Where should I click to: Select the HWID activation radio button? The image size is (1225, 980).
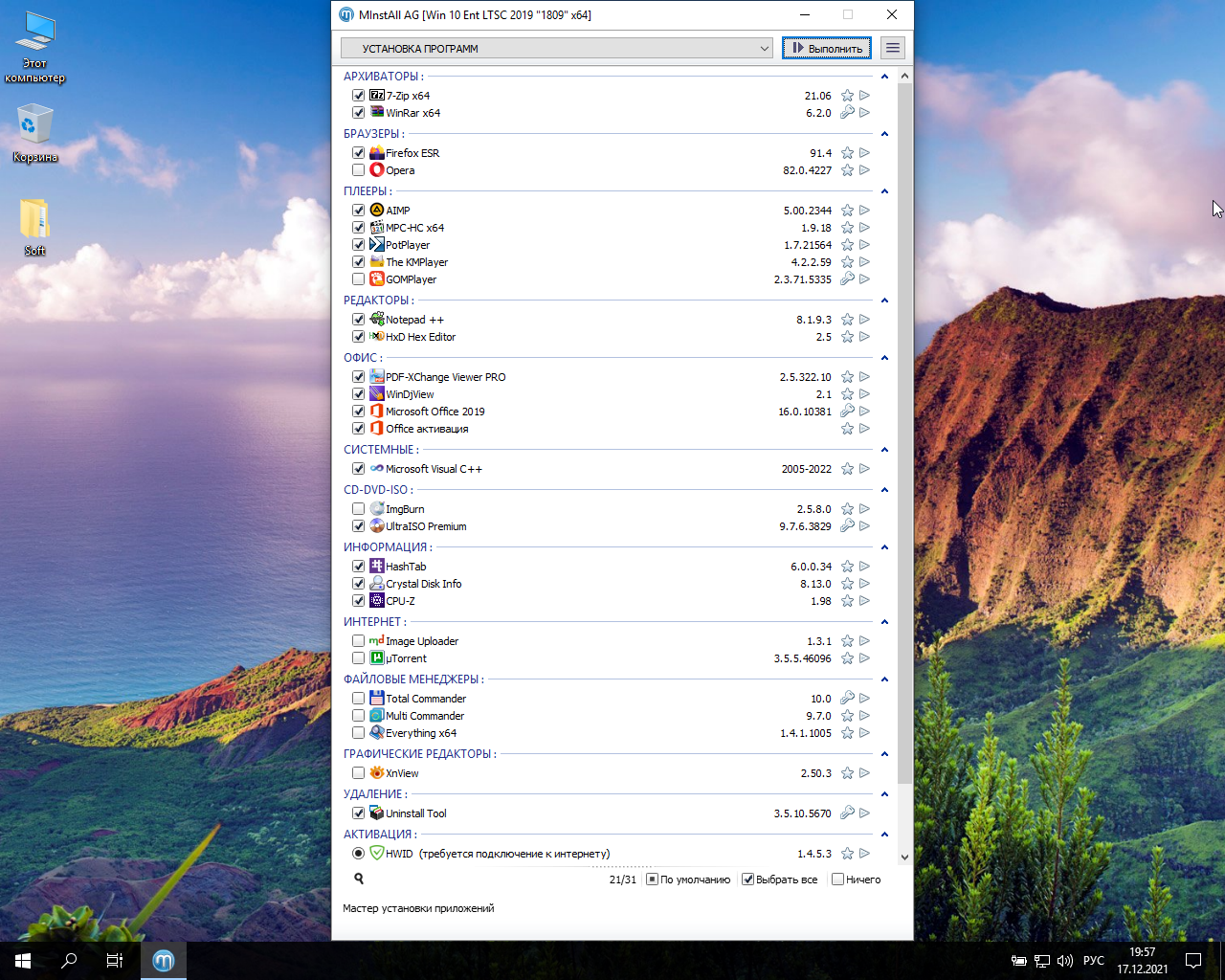(358, 854)
